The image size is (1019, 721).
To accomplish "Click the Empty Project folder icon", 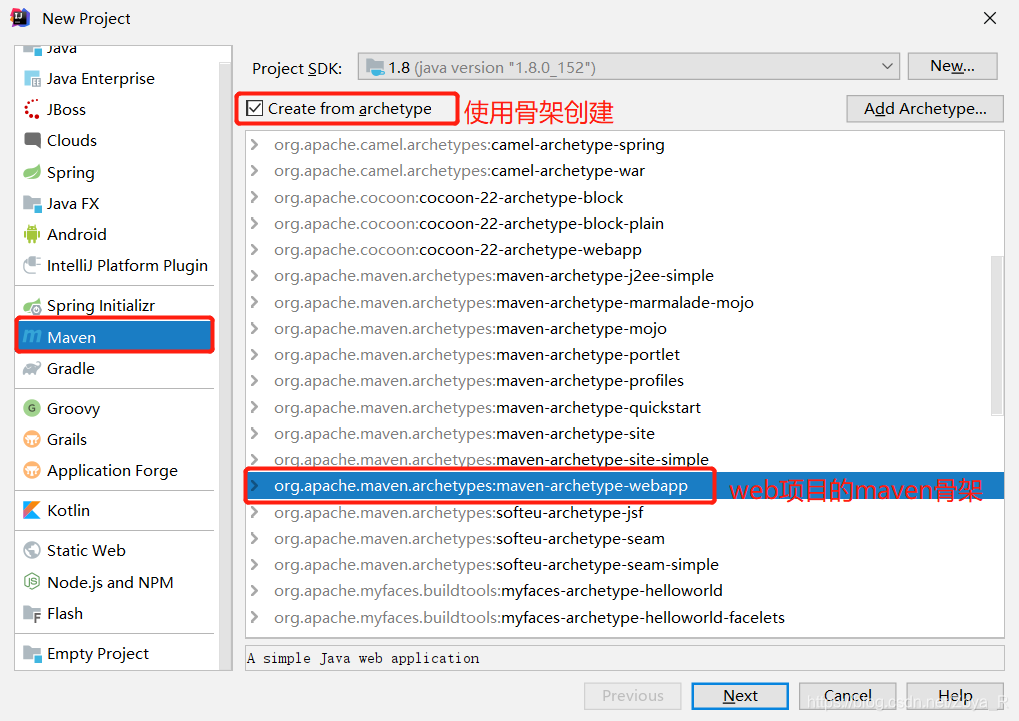I will coord(32,653).
